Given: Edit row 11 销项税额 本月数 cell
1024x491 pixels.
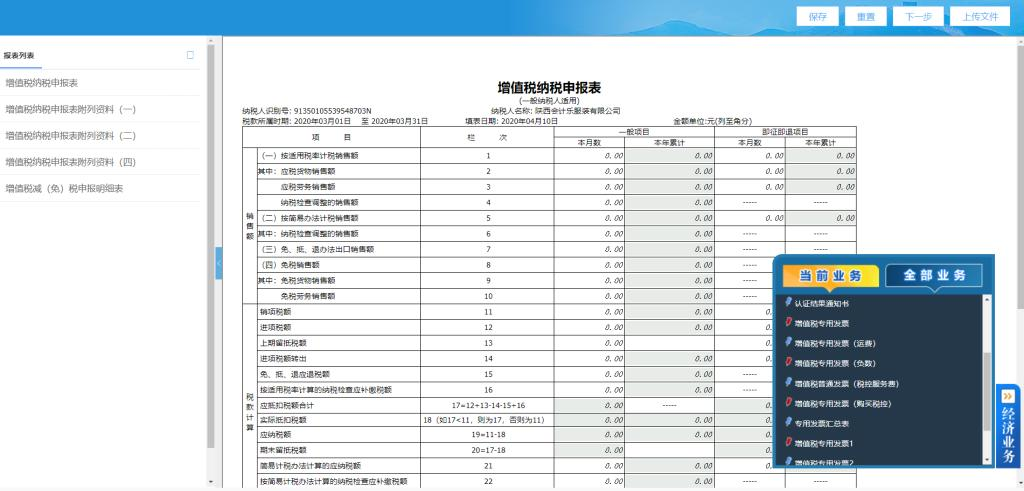Looking at the screenshot, I should coord(589,312).
